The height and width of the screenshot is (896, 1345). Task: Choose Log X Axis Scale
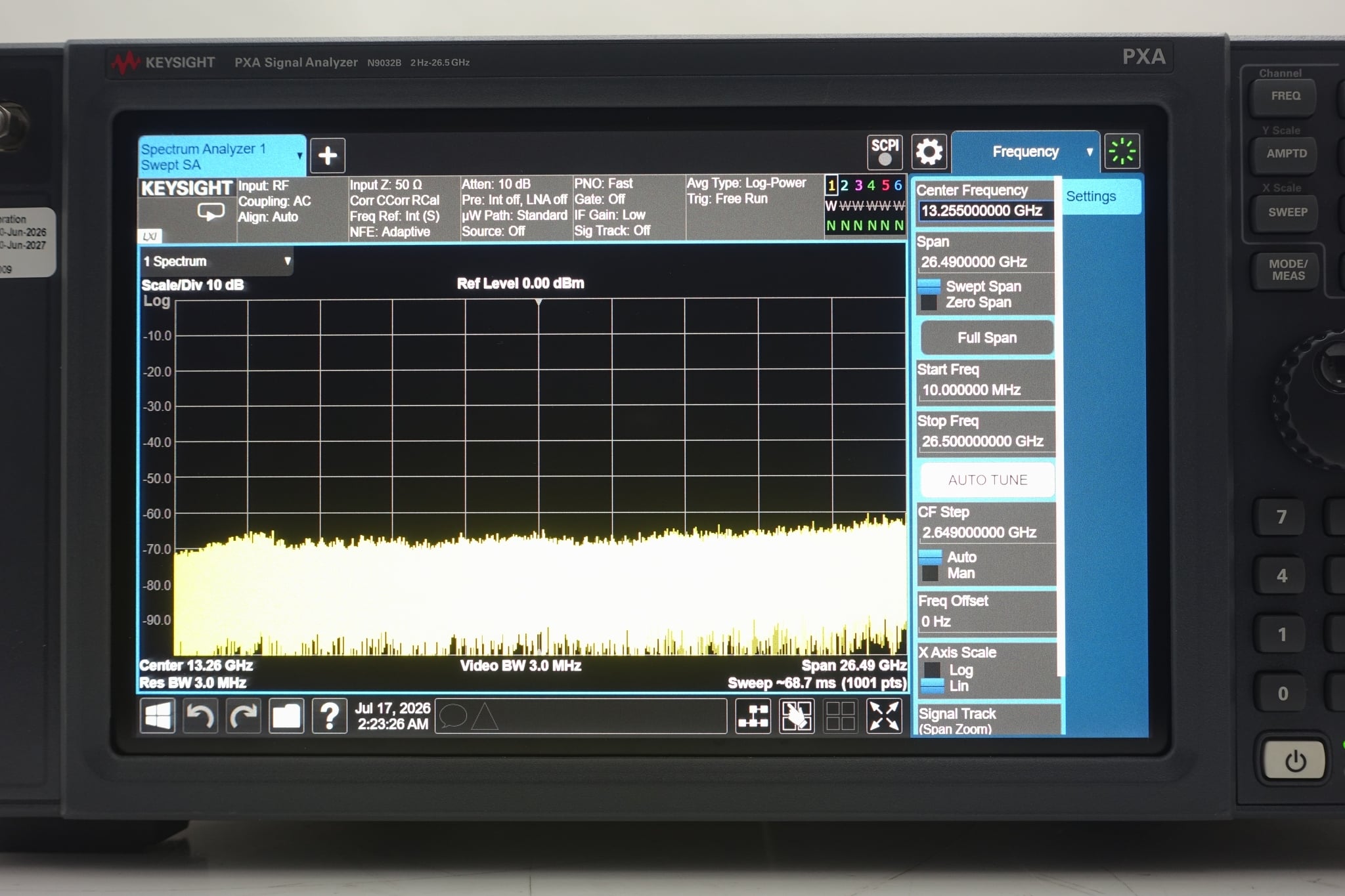coord(948,670)
